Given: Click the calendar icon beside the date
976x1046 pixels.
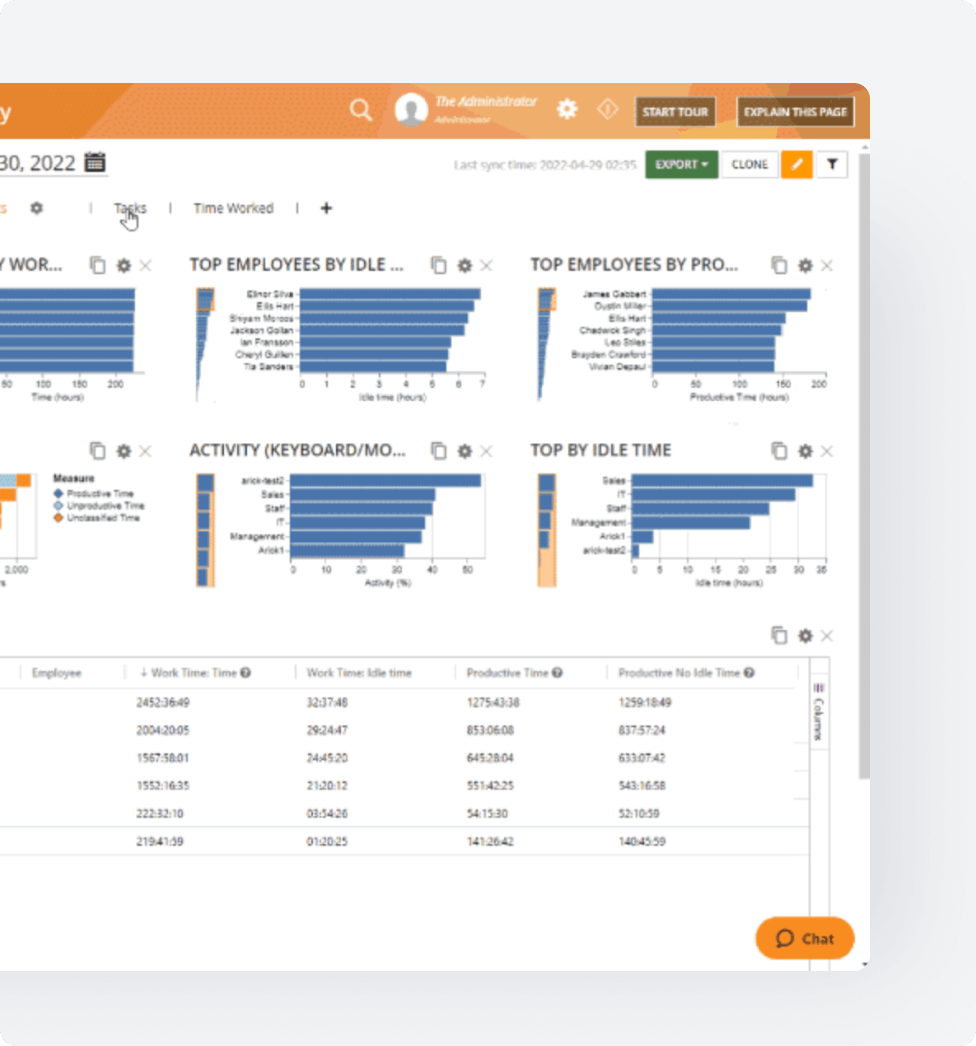Looking at the screenshot, I should [93, 161].
